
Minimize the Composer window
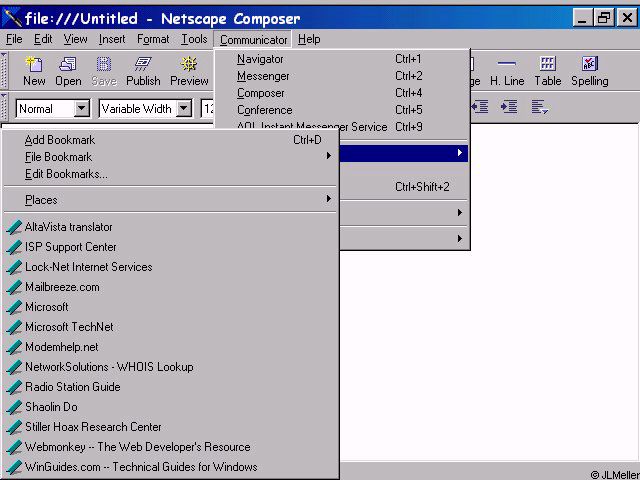point(582,18)
